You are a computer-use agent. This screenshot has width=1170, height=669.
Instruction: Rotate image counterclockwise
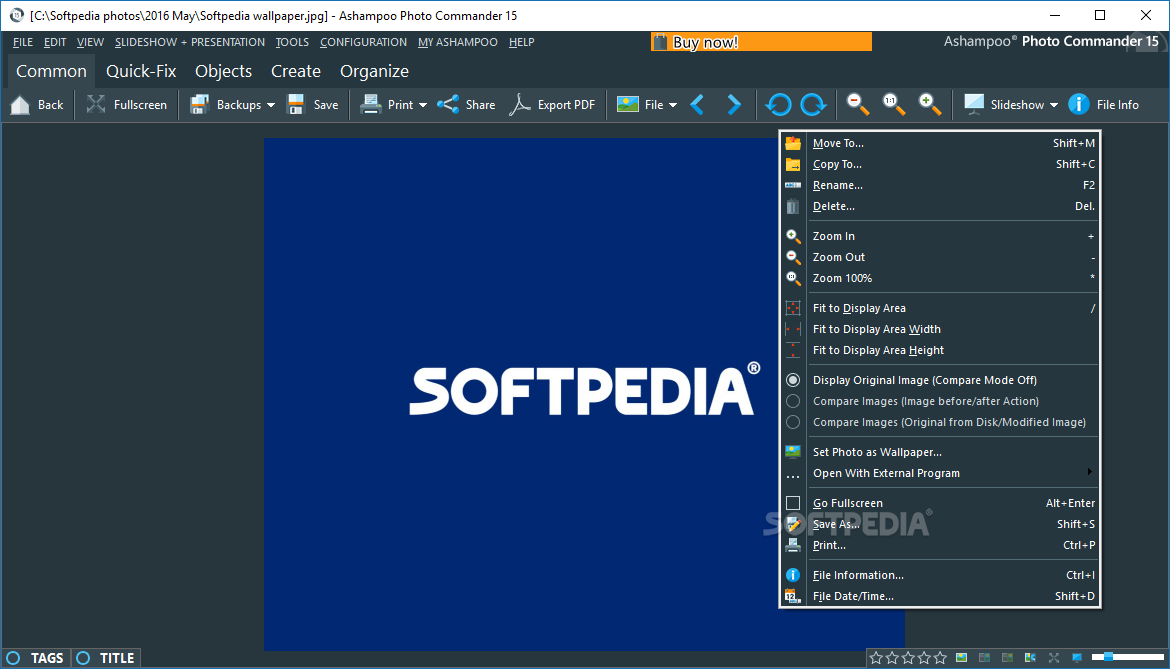pyautogui.click(x=778, y=105)
